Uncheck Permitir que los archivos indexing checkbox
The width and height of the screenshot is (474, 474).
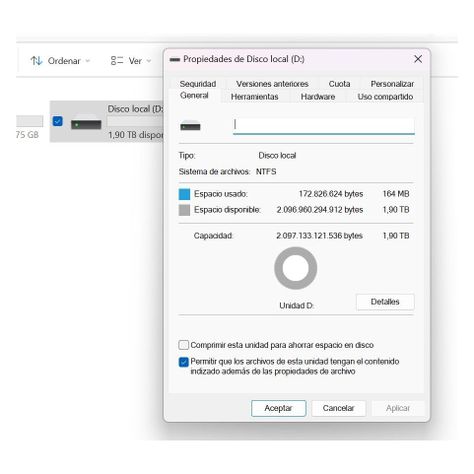[184, 362]
